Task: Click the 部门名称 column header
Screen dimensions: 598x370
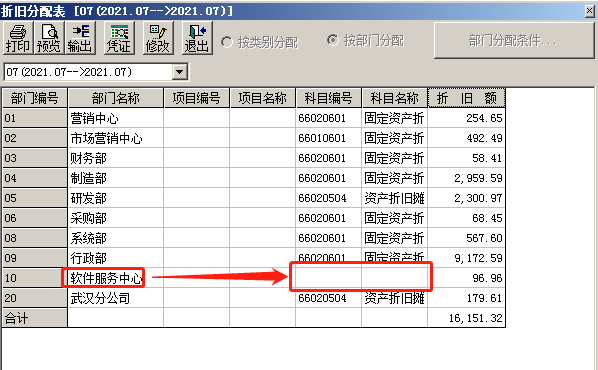Action: tap(116, 98)
